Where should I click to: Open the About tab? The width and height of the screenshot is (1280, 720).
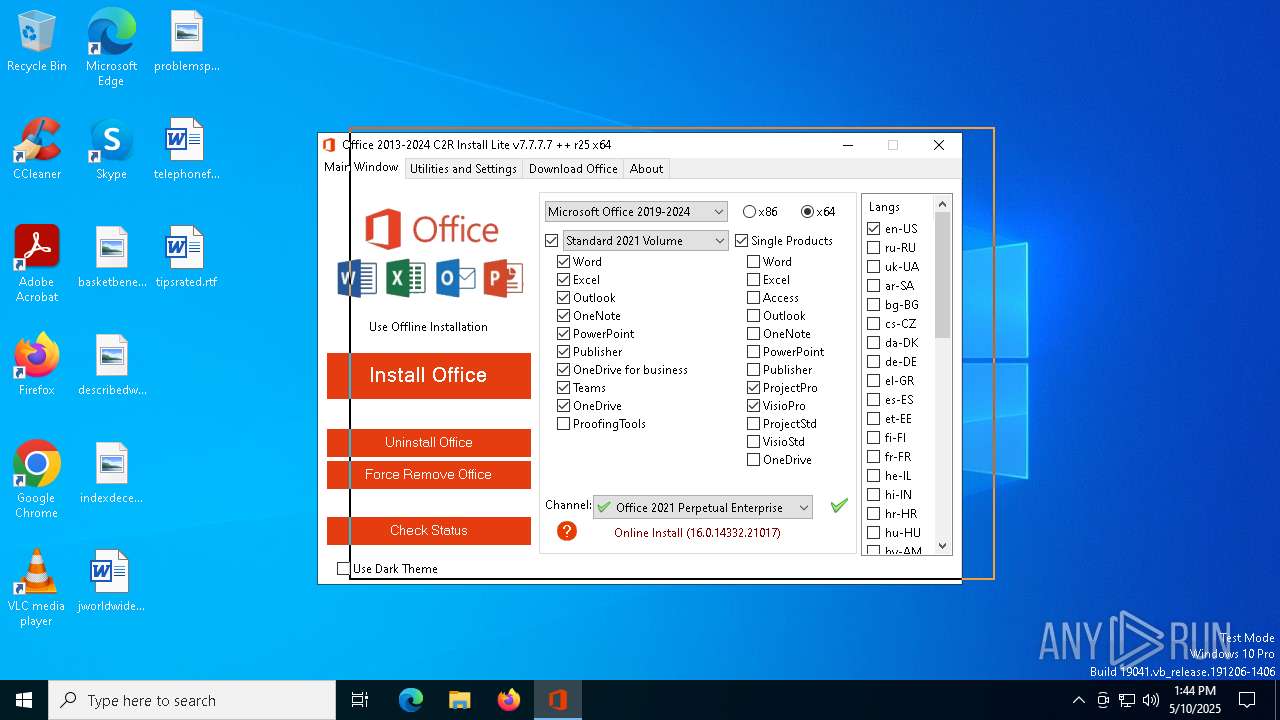(x=647, y=169)
